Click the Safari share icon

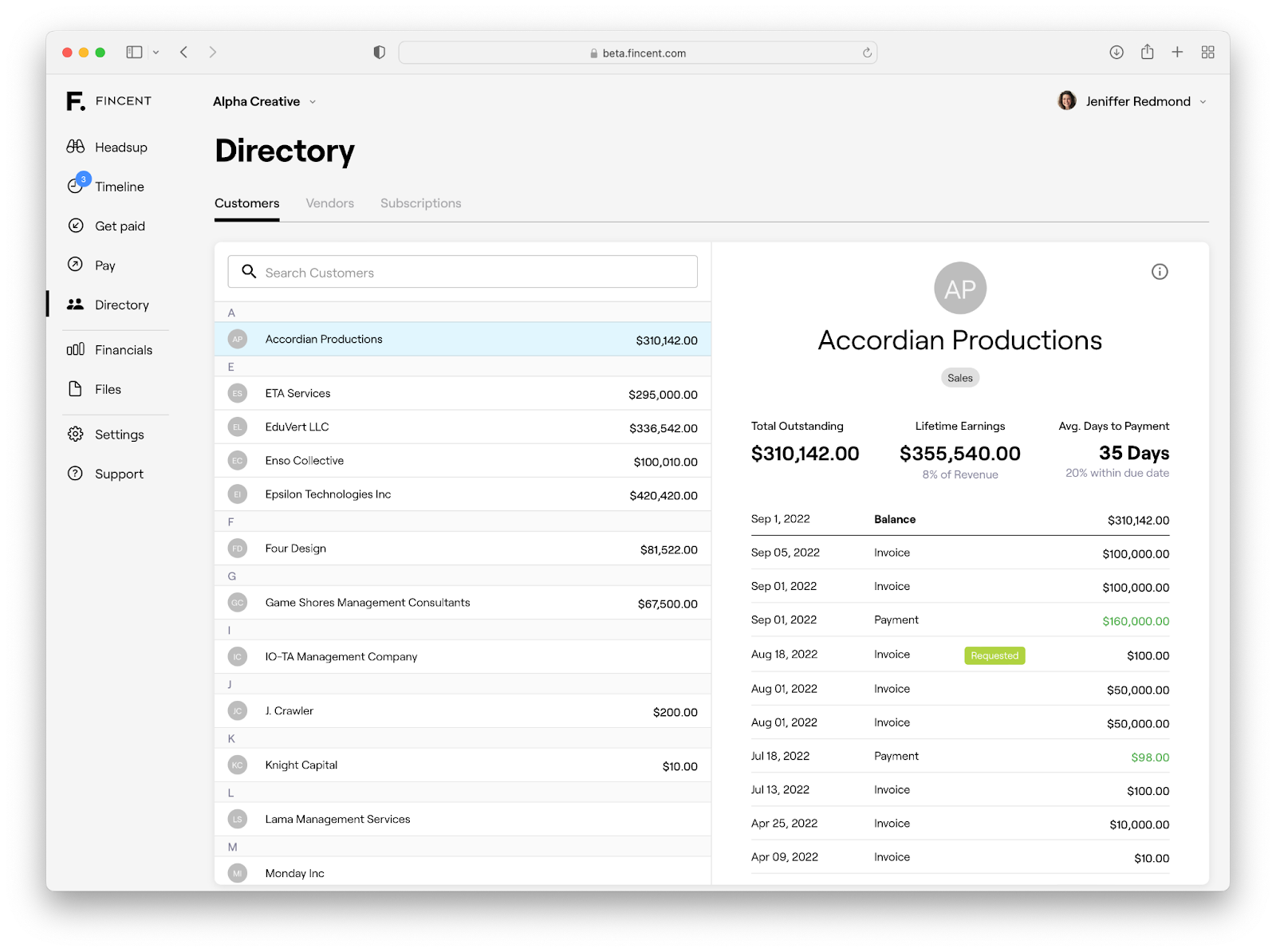(x=1147, y=52)
